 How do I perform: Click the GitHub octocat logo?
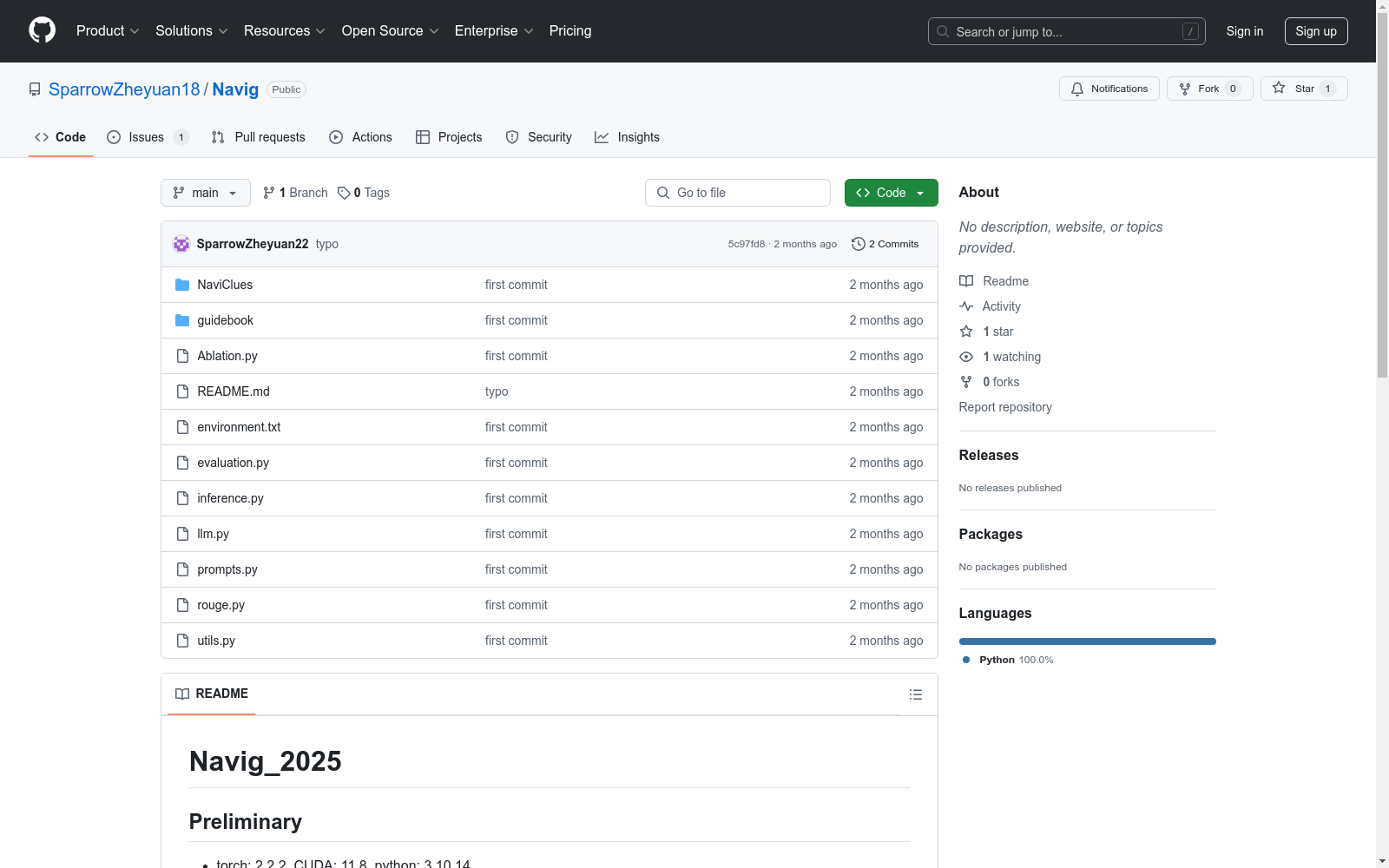tap(42, 30)
